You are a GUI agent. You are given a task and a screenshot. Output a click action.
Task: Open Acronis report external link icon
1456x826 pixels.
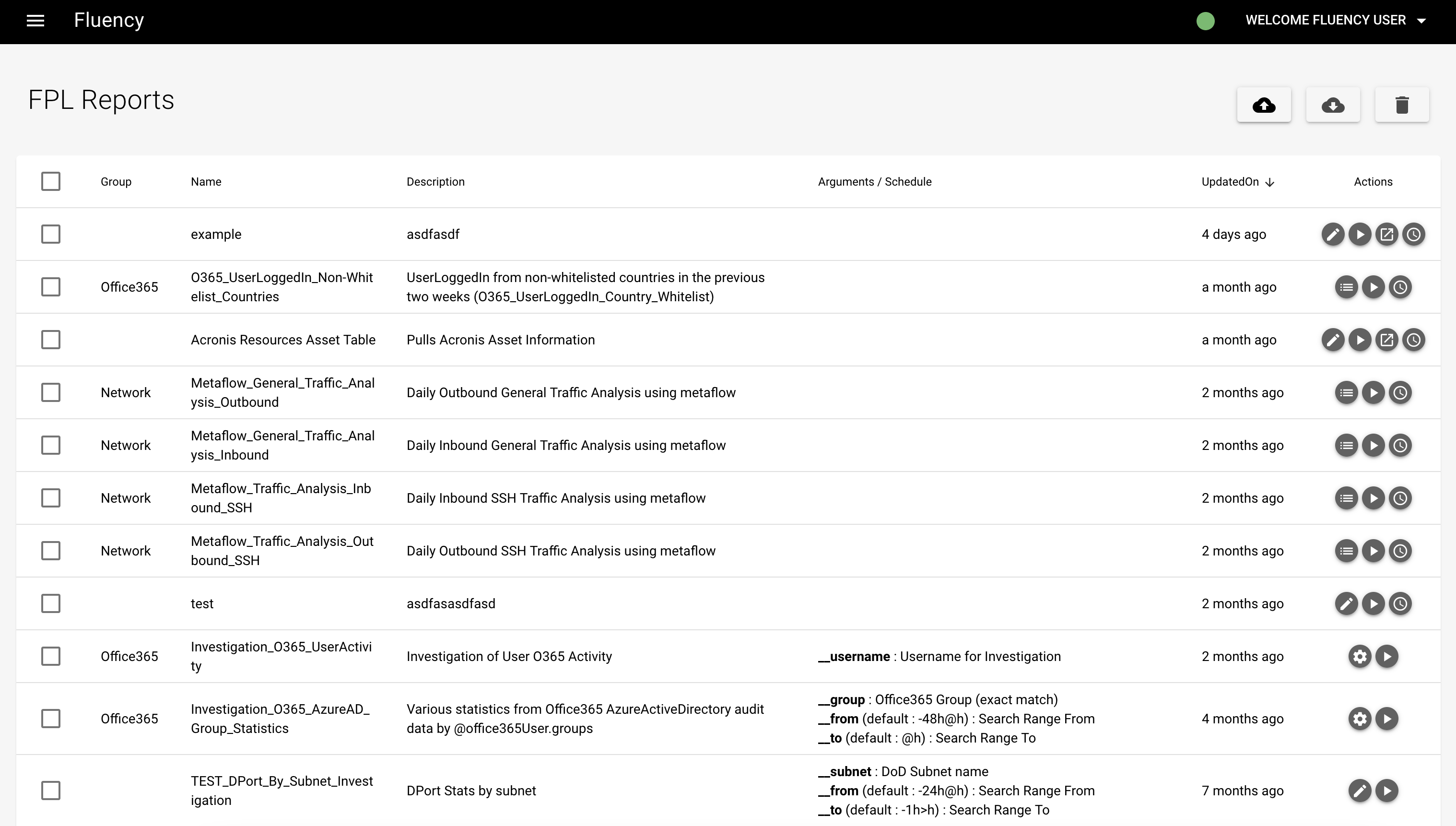[1387, 340]
